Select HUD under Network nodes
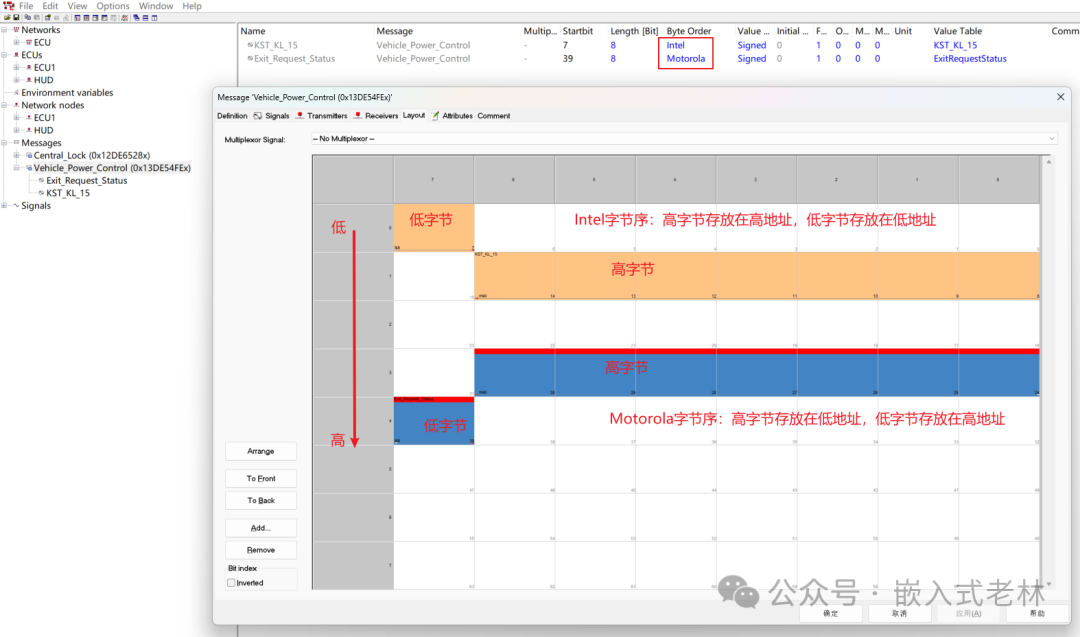This screenshot has height=637, width=1080. point(43,130)
